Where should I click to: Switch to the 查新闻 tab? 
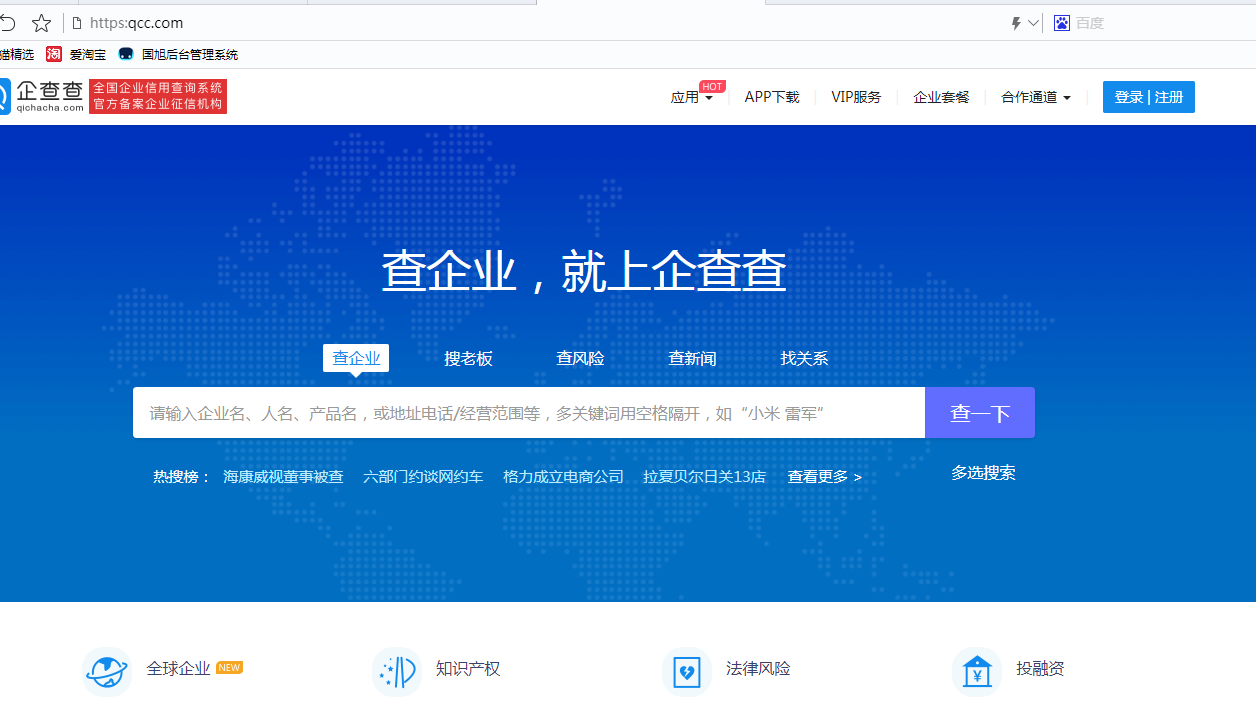click(692, 358)
